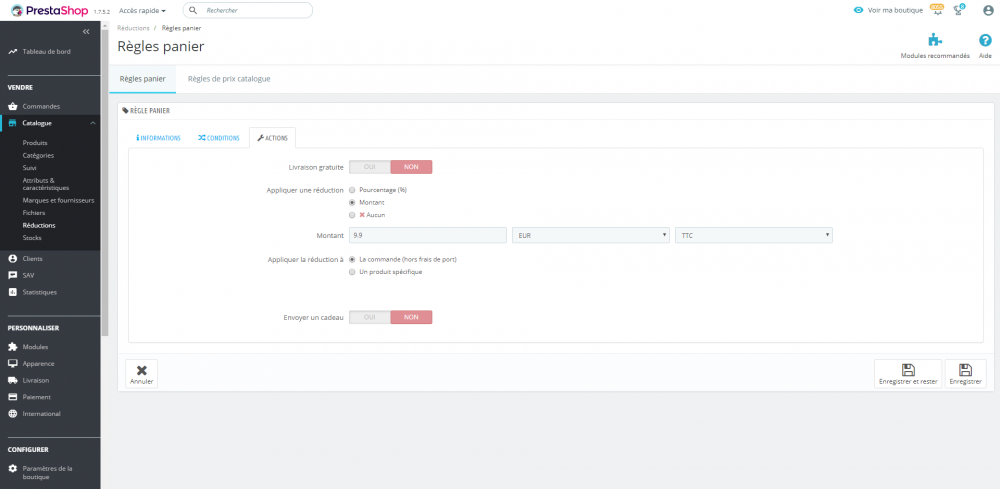Click the Paramètres de la boutique gear icon
1000x489 pixels.
pos(13,468)
